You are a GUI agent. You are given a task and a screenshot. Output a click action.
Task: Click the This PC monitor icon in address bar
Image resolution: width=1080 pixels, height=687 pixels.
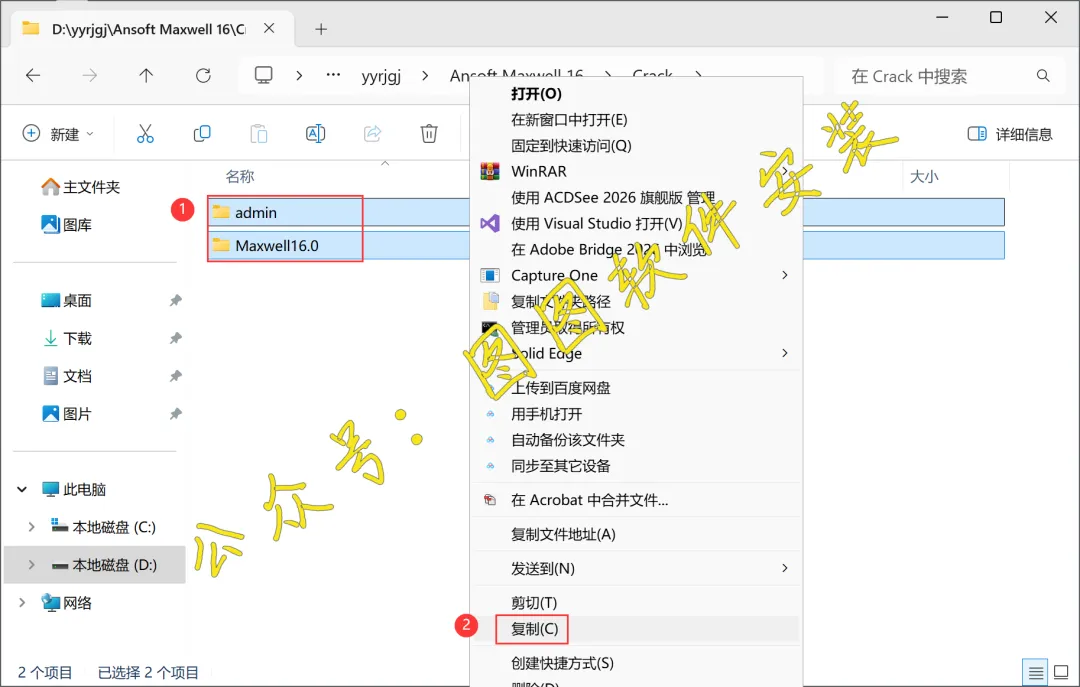click(x=264, y=75)
